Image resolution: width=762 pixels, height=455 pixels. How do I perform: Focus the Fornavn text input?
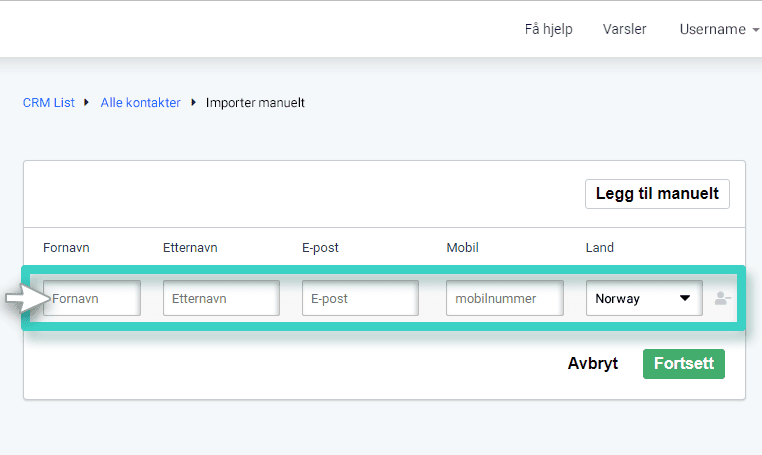92,298
